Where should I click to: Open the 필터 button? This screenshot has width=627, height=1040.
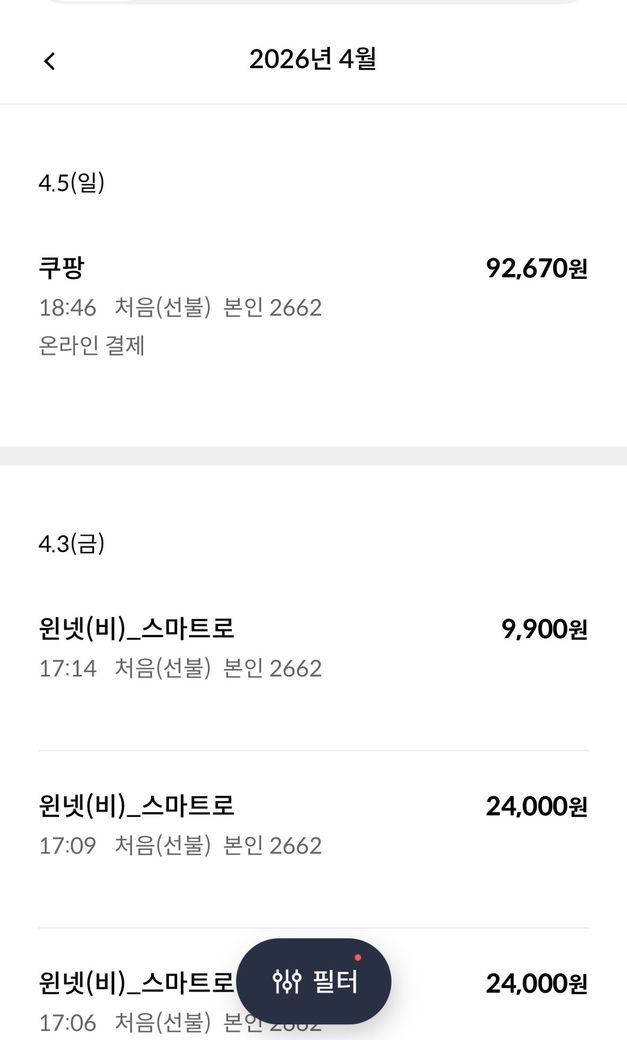314,982
